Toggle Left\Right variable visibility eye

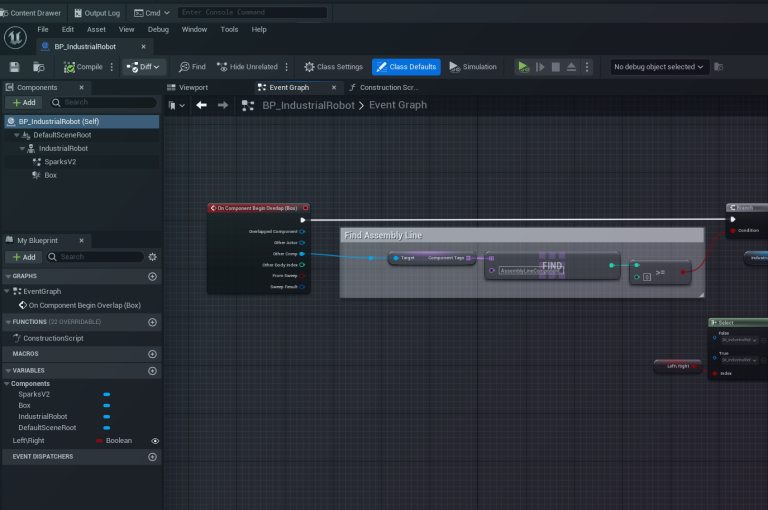pos(155,441)
